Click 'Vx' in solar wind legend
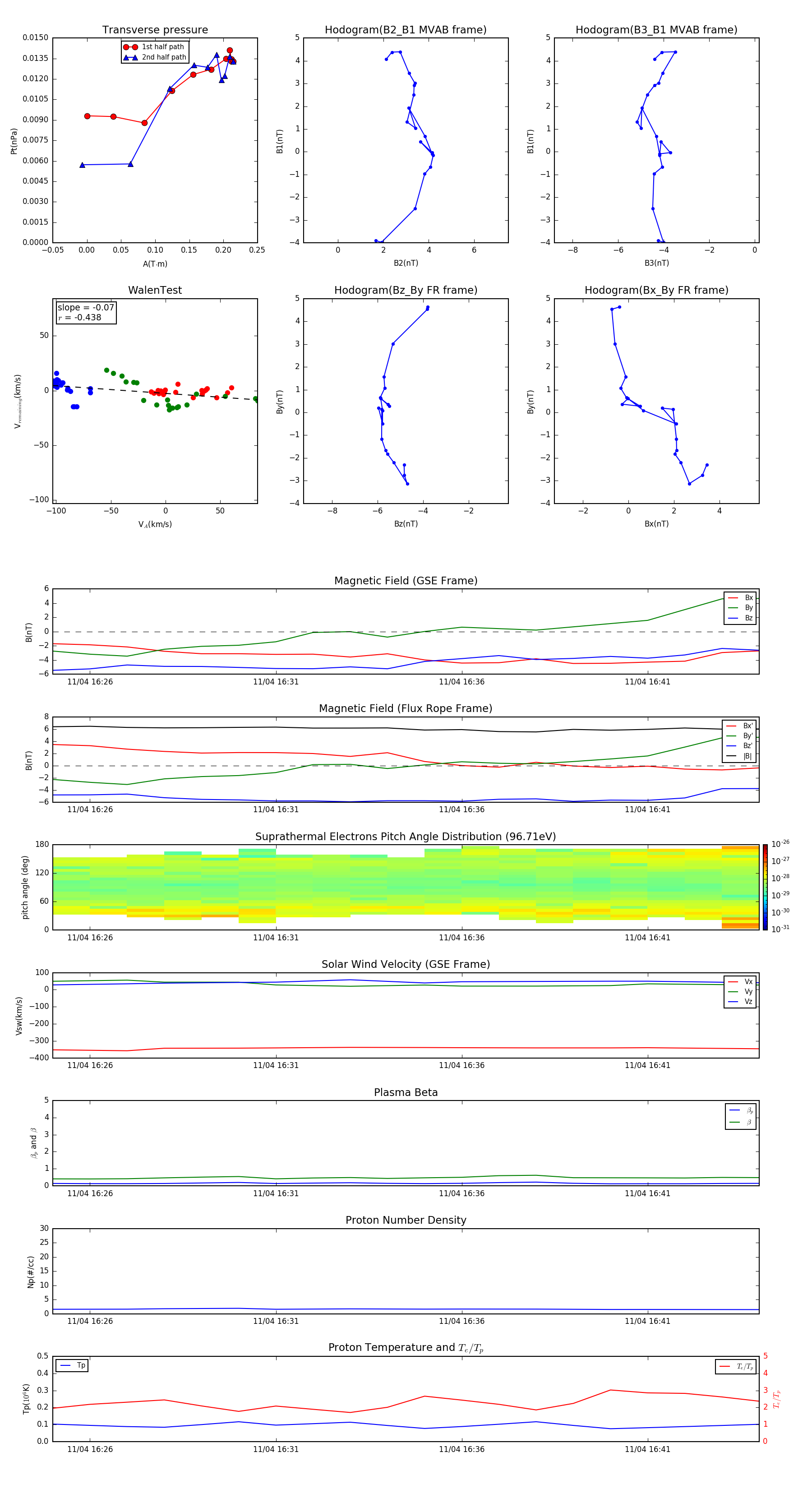The width and height of the screenshot is (812, 1489). pyautogui.click(x=748, y=981)
